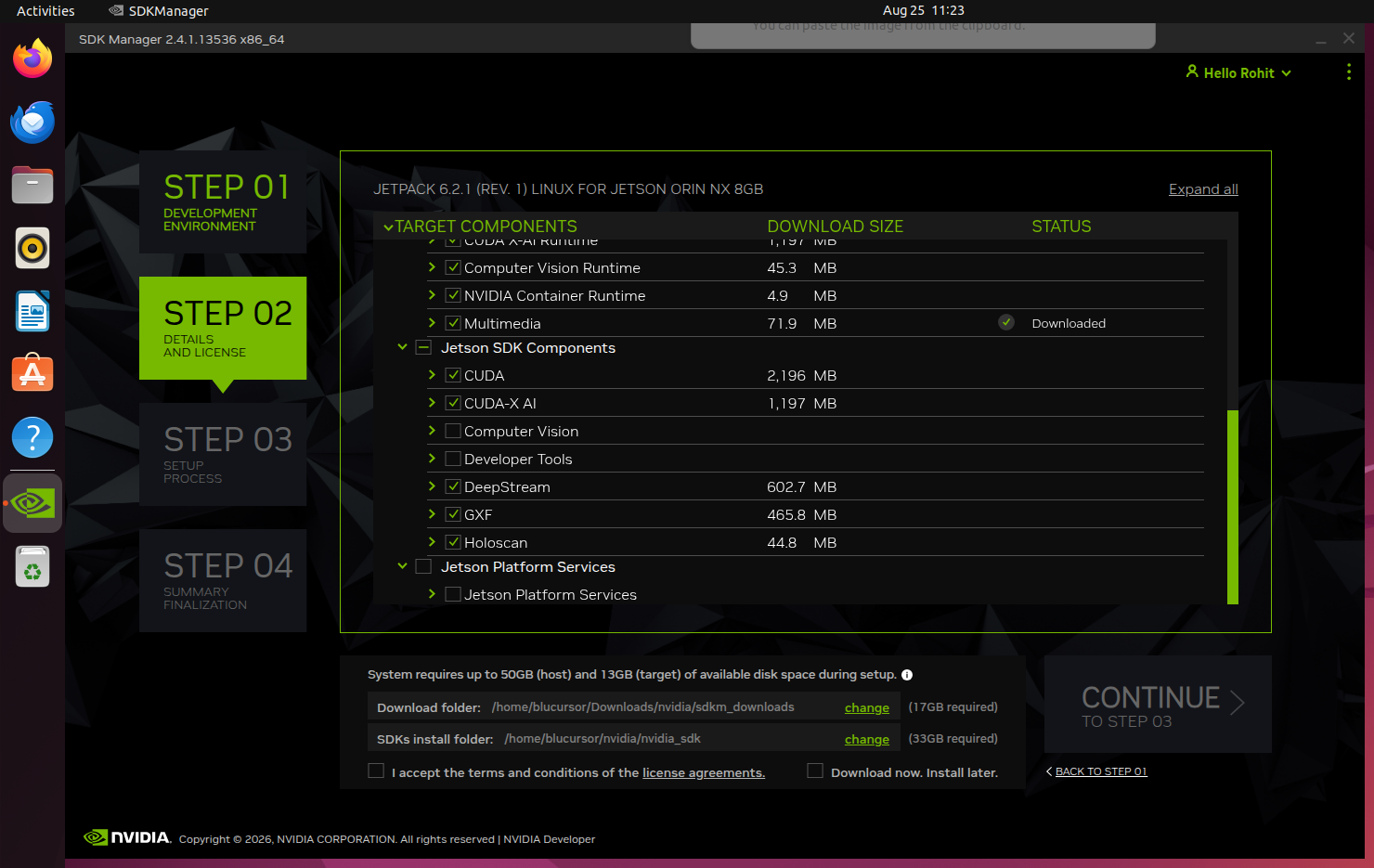Uncheck the CUDA-X AI checkbox

point(453,403)
